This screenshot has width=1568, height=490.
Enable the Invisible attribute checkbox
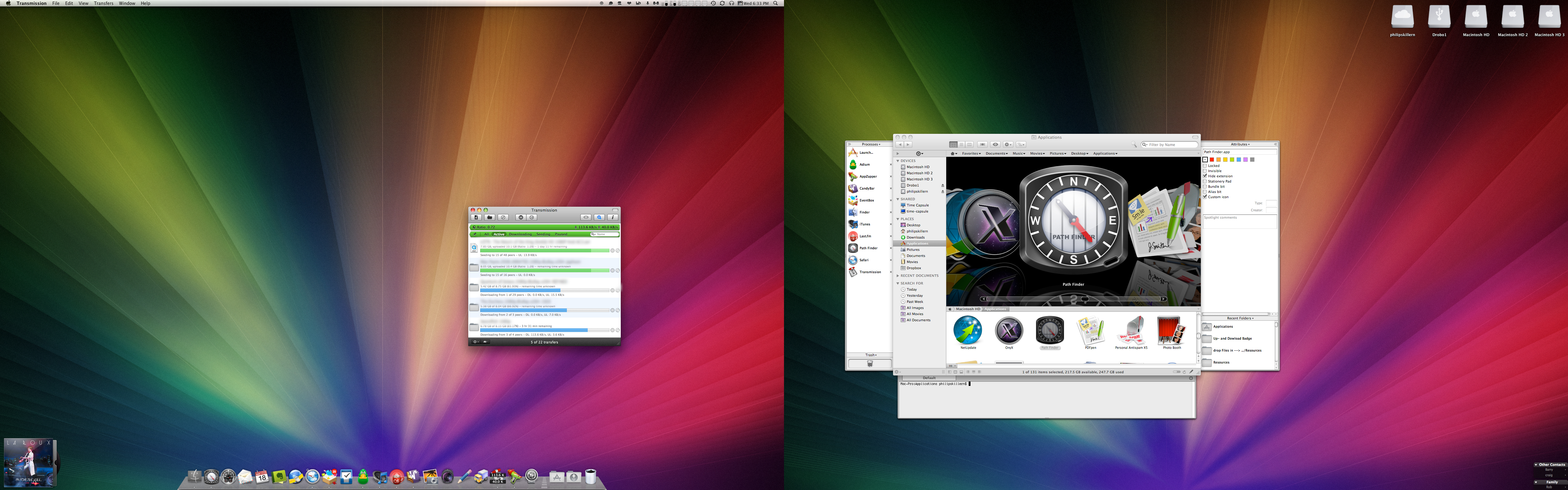(1204, 171)
